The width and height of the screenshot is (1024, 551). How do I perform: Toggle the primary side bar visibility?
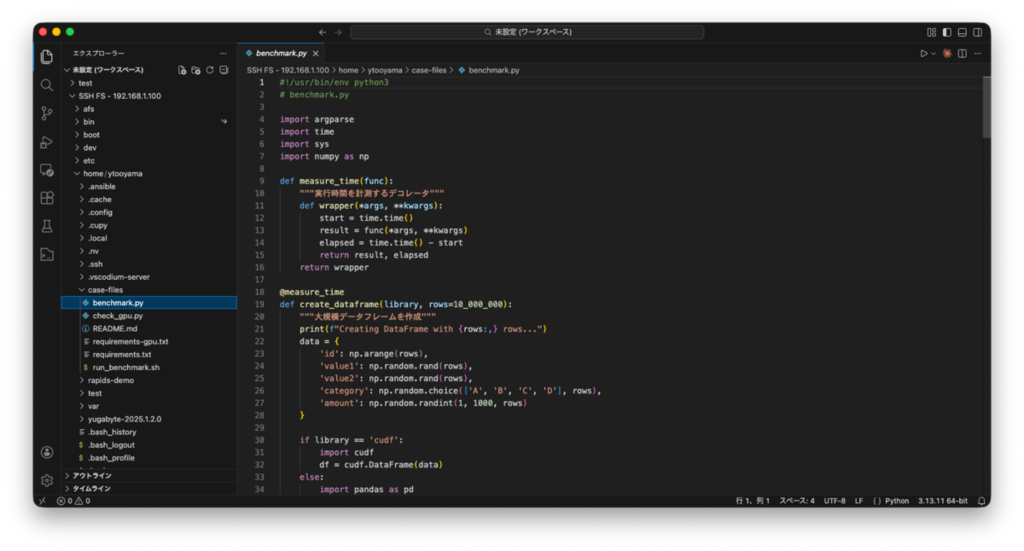947,32
